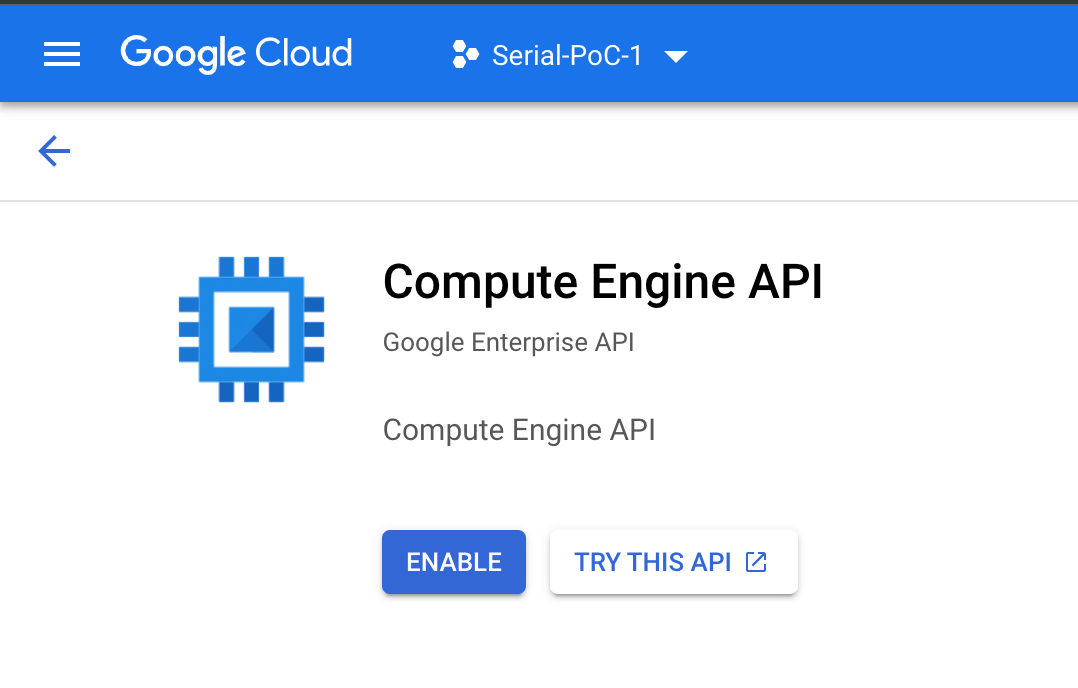Click the ENABLE text label
The image size is (1078, 688).
pos(454,562)
